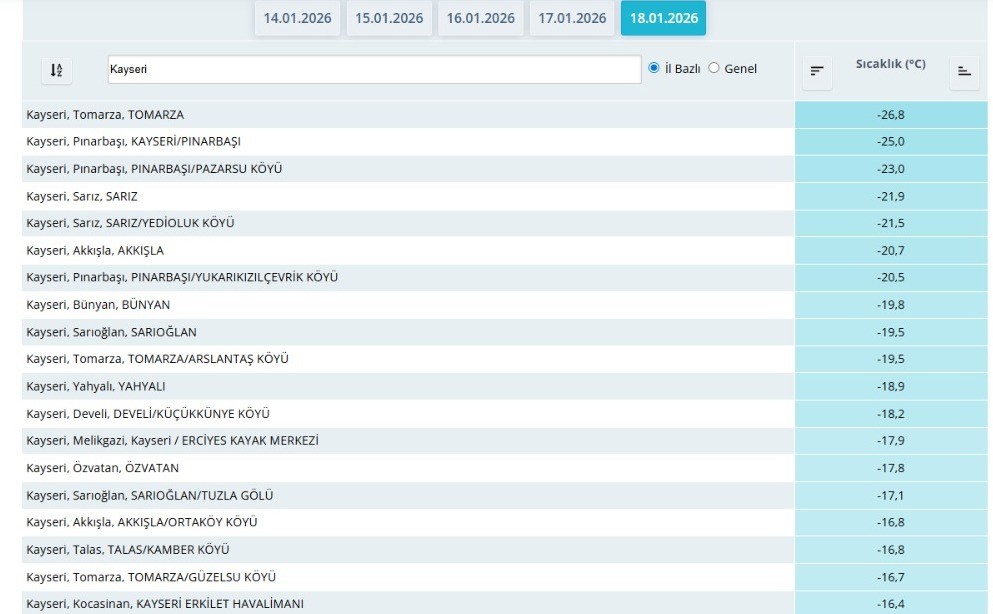Click the -17,8 temperature cell for Özvatan
Viewport: 993px width, 614px height.
[890, 468]
